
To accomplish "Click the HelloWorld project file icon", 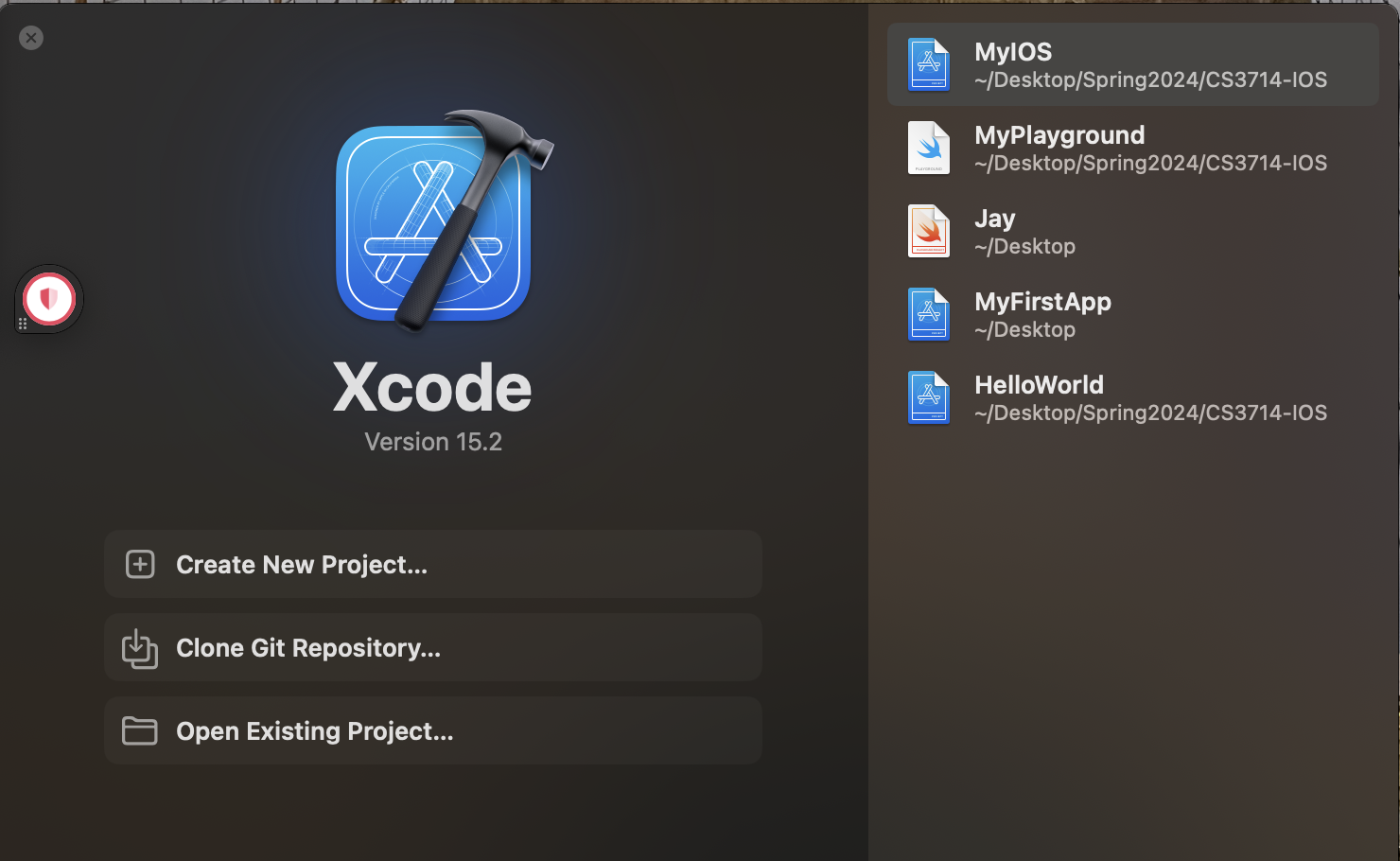I will [929, 397].
